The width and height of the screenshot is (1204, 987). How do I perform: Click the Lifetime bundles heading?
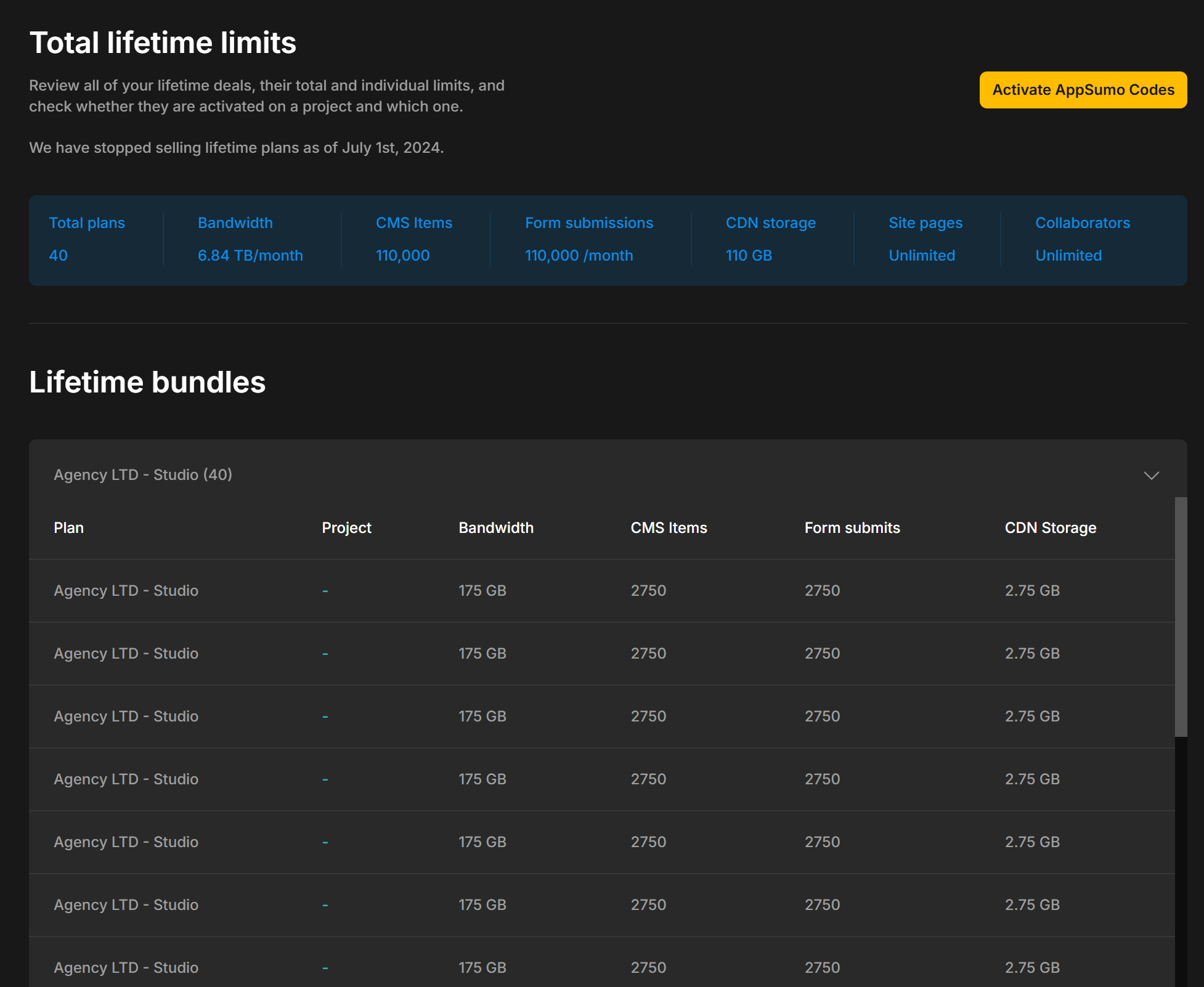pyautogui.click(x=147, y=382)
